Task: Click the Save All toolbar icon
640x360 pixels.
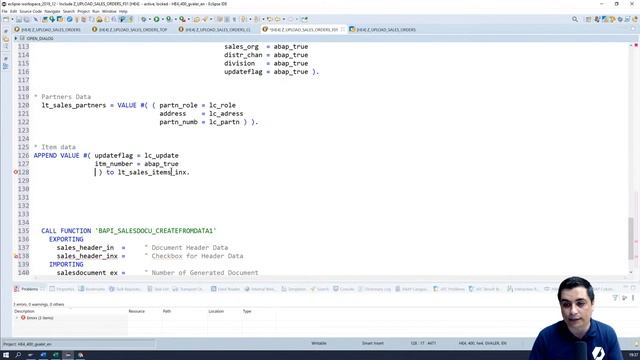Action: [27, 19]
